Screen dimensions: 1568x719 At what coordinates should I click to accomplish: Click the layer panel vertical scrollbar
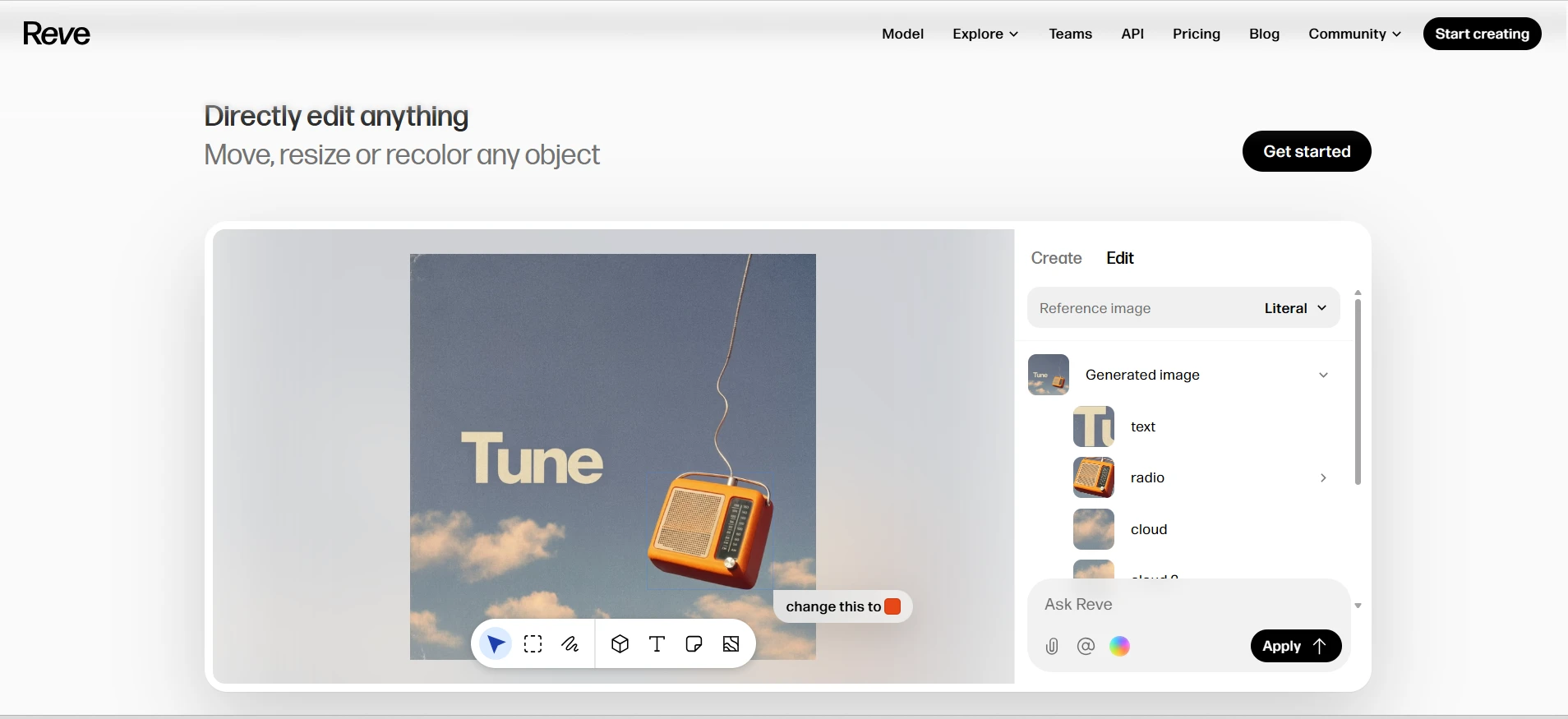coord(1358,392)
